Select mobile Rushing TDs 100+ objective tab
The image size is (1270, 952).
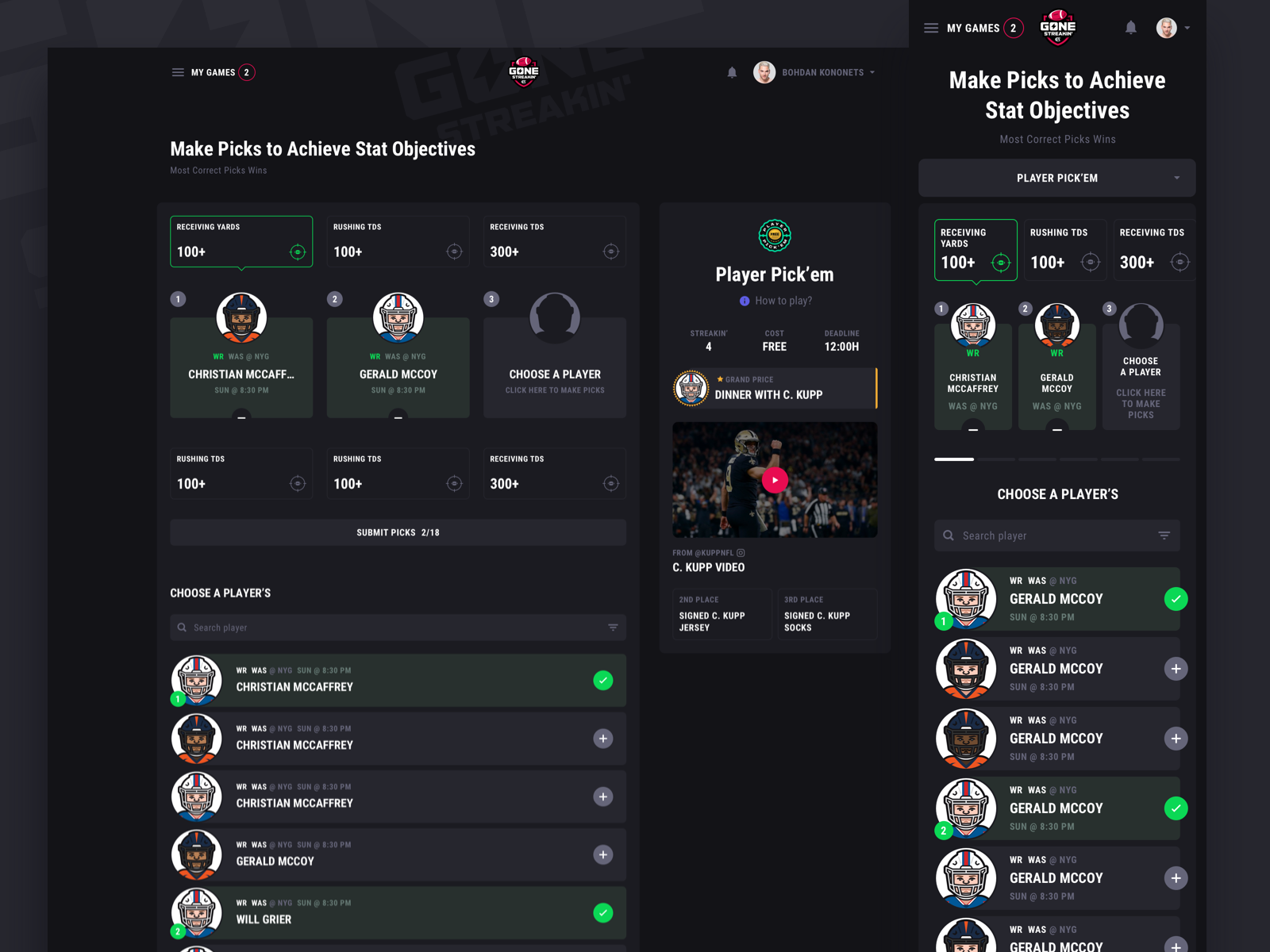tap(1065, 250)
